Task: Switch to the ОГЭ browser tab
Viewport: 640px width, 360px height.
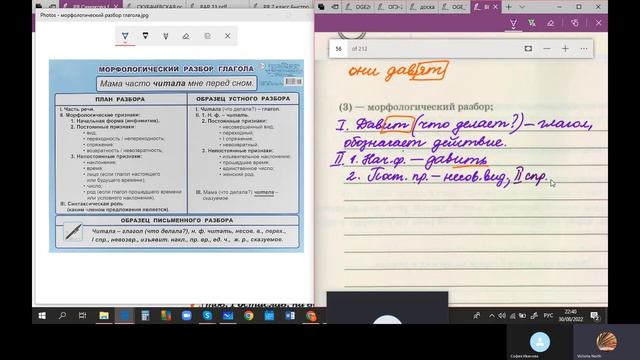Action: pyautogui.click(x=391, y=7)
